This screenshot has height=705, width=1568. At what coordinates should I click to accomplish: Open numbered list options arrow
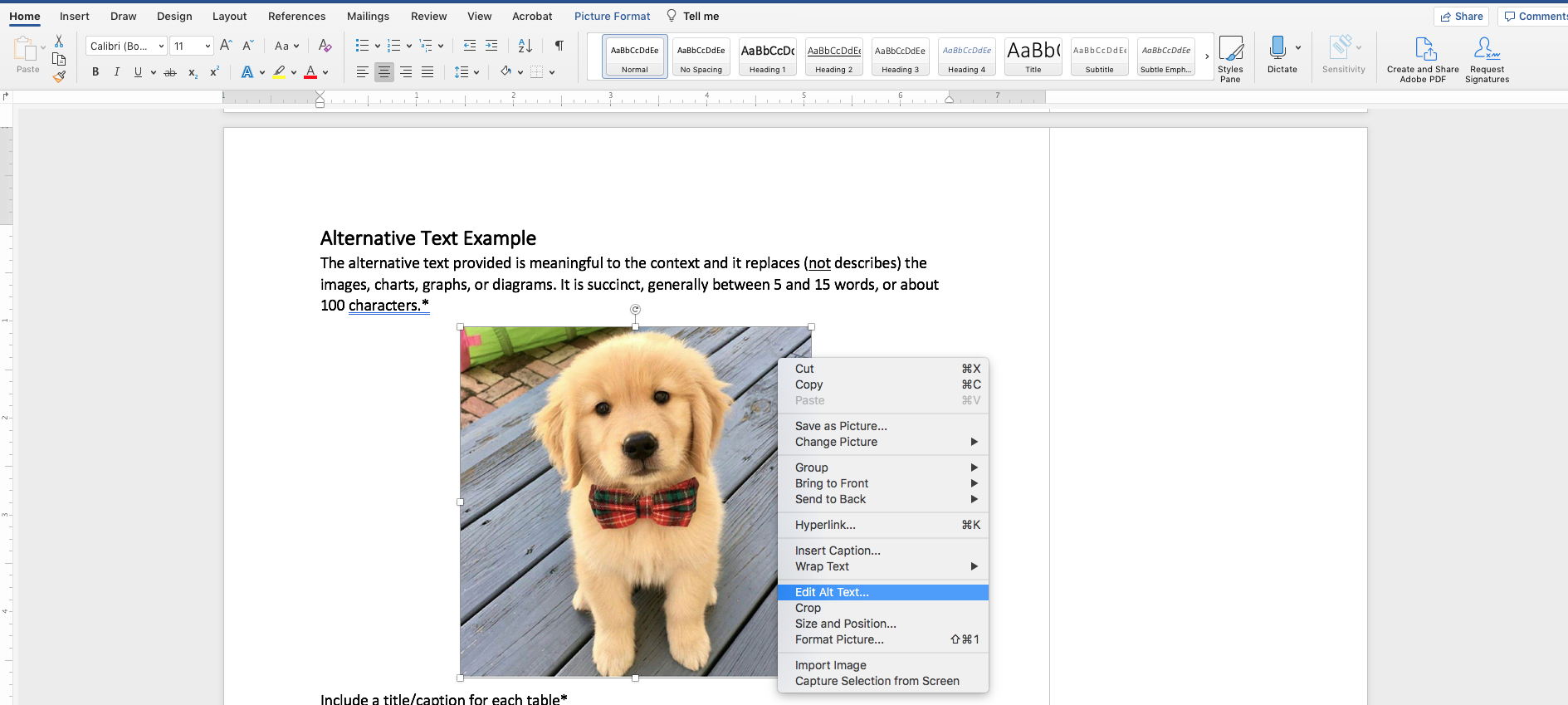point(409,47)
